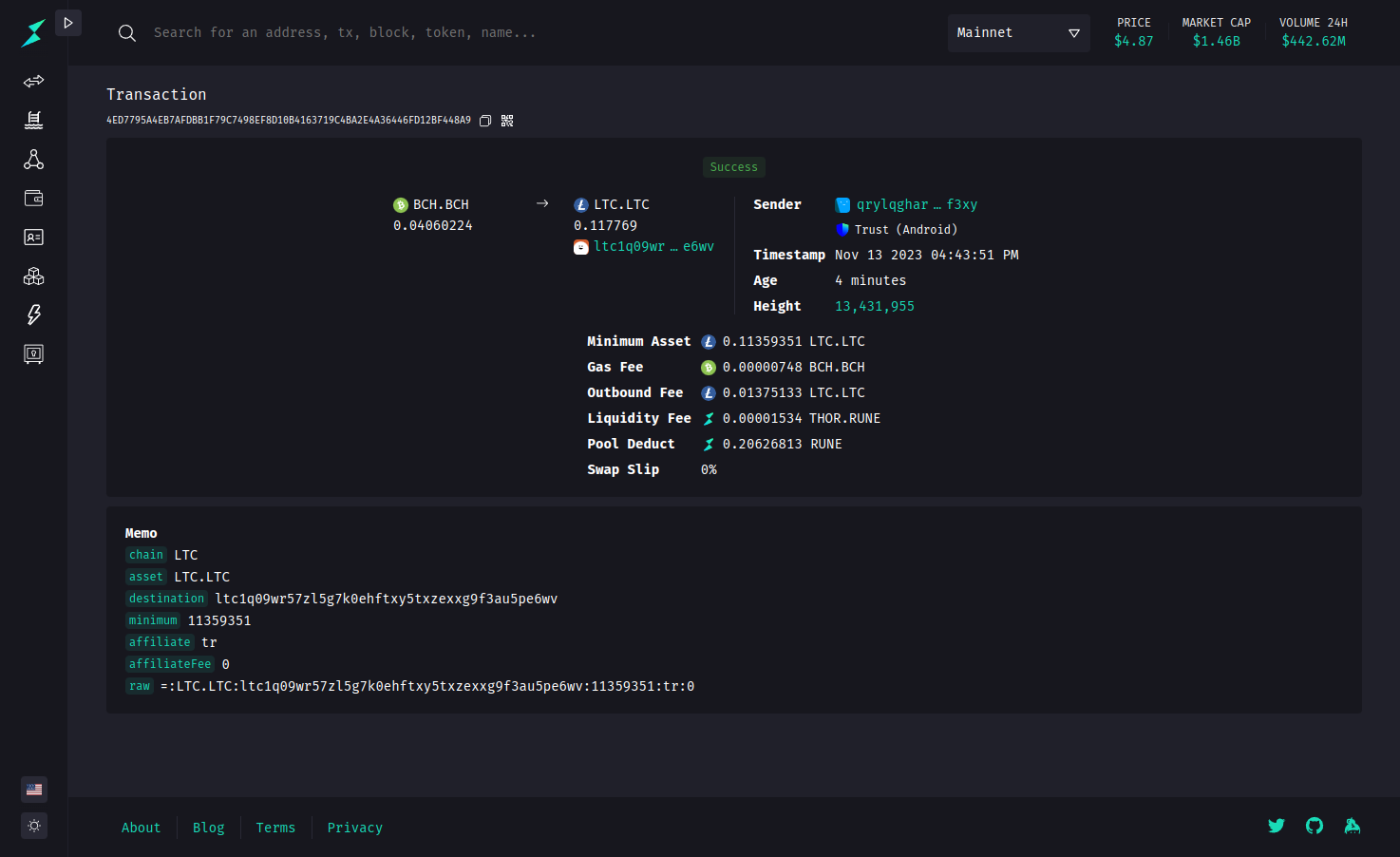Image resolution: width=1400 pixels, height=857 pixels.
Task: Click the 0.117769 LTC amount
Action: (605, 225)
